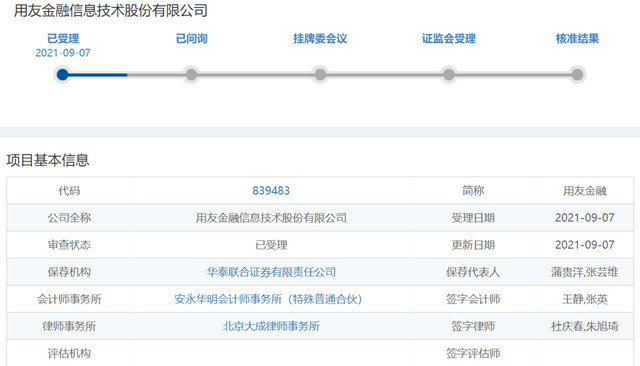Select the 已问询 stage label

pos(191,39)
